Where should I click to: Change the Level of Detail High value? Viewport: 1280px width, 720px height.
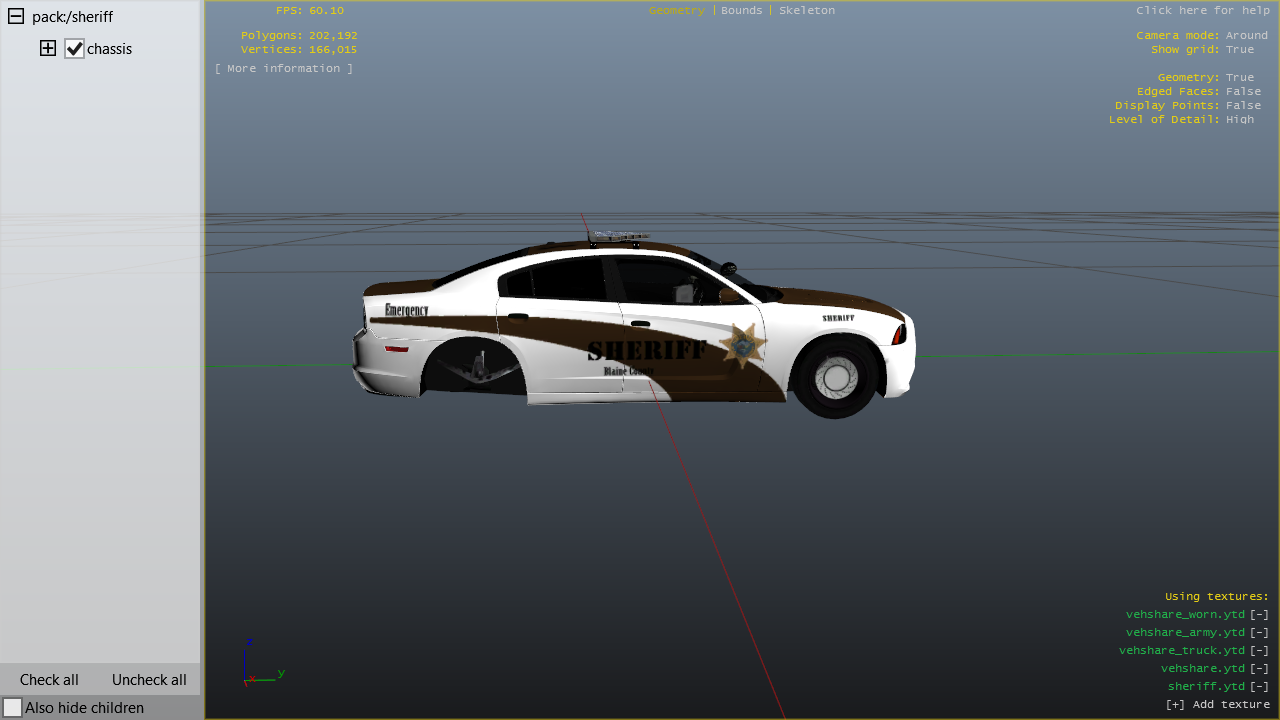[x=1239, y=119]
